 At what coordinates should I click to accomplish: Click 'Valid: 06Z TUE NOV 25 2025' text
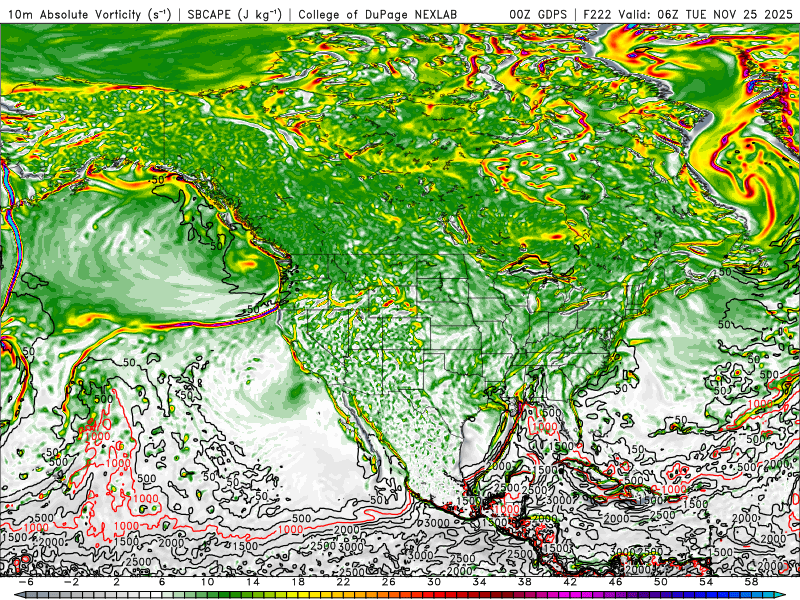point(706,14)
